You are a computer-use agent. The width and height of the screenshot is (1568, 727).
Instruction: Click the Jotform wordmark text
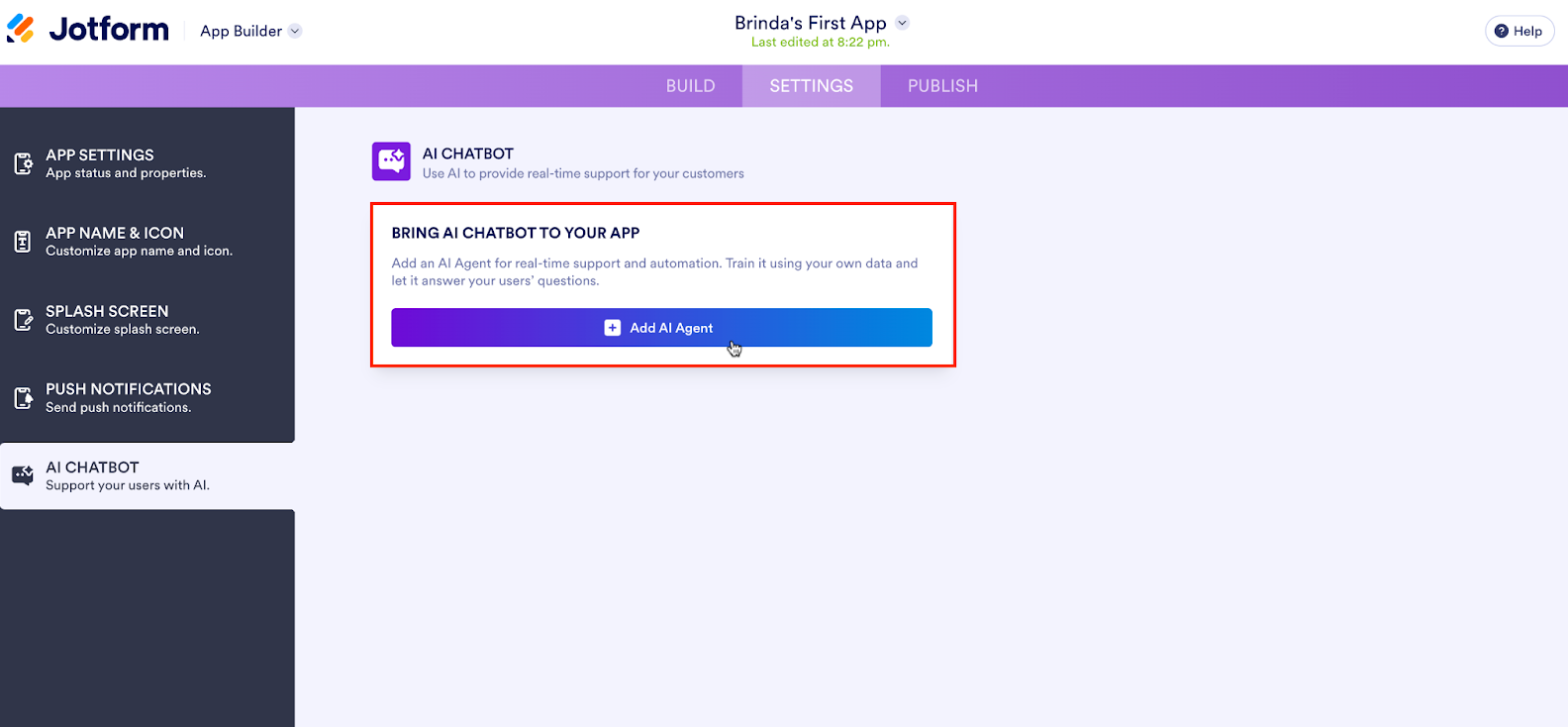109,30
